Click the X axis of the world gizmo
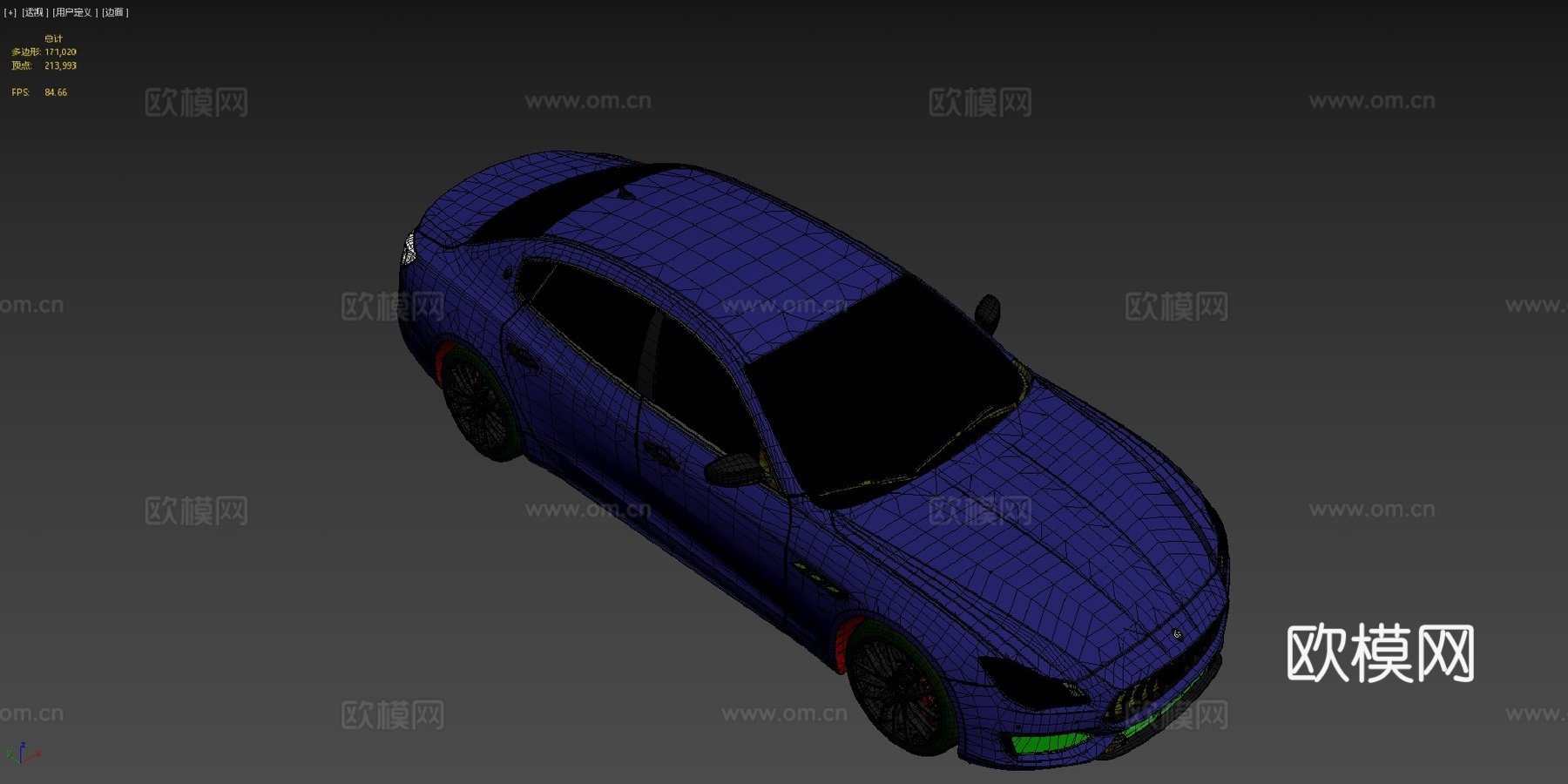The image size is (1568, 784). pyautogui.click(x=38, y=753)
